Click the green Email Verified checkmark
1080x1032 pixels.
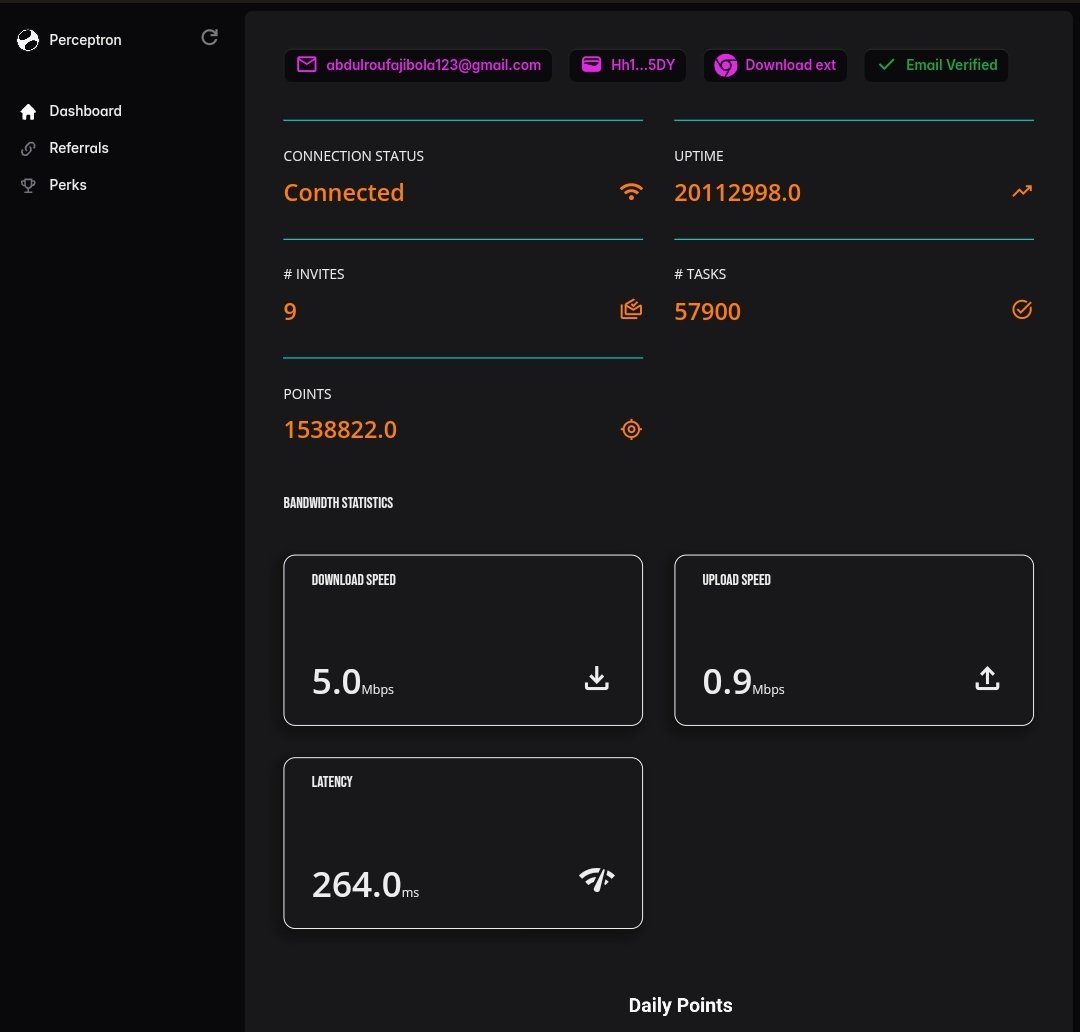(x=885, y=65)
